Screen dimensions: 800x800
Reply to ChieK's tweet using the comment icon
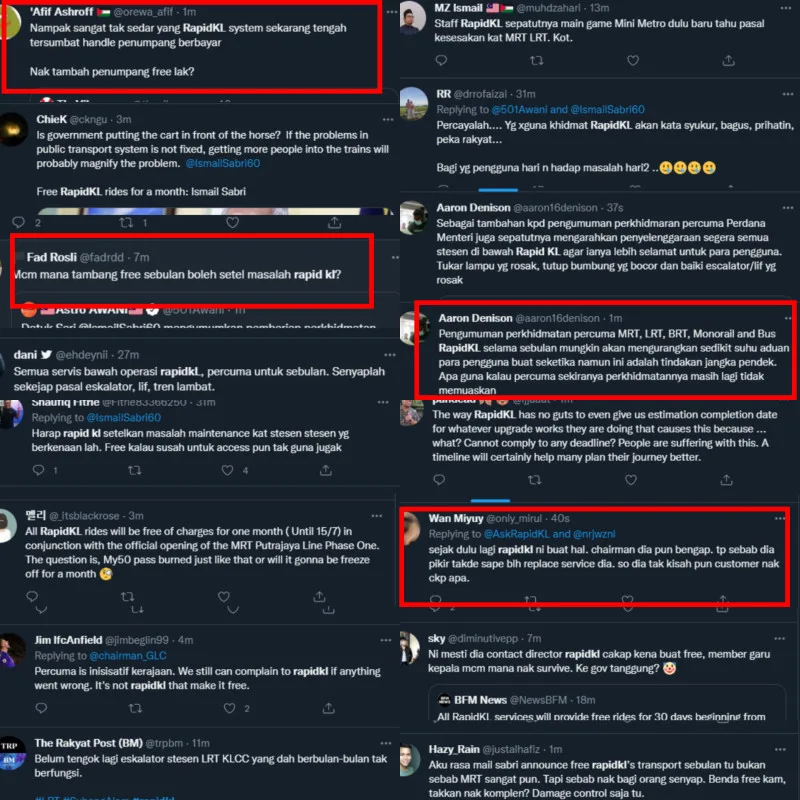point(19,222)
